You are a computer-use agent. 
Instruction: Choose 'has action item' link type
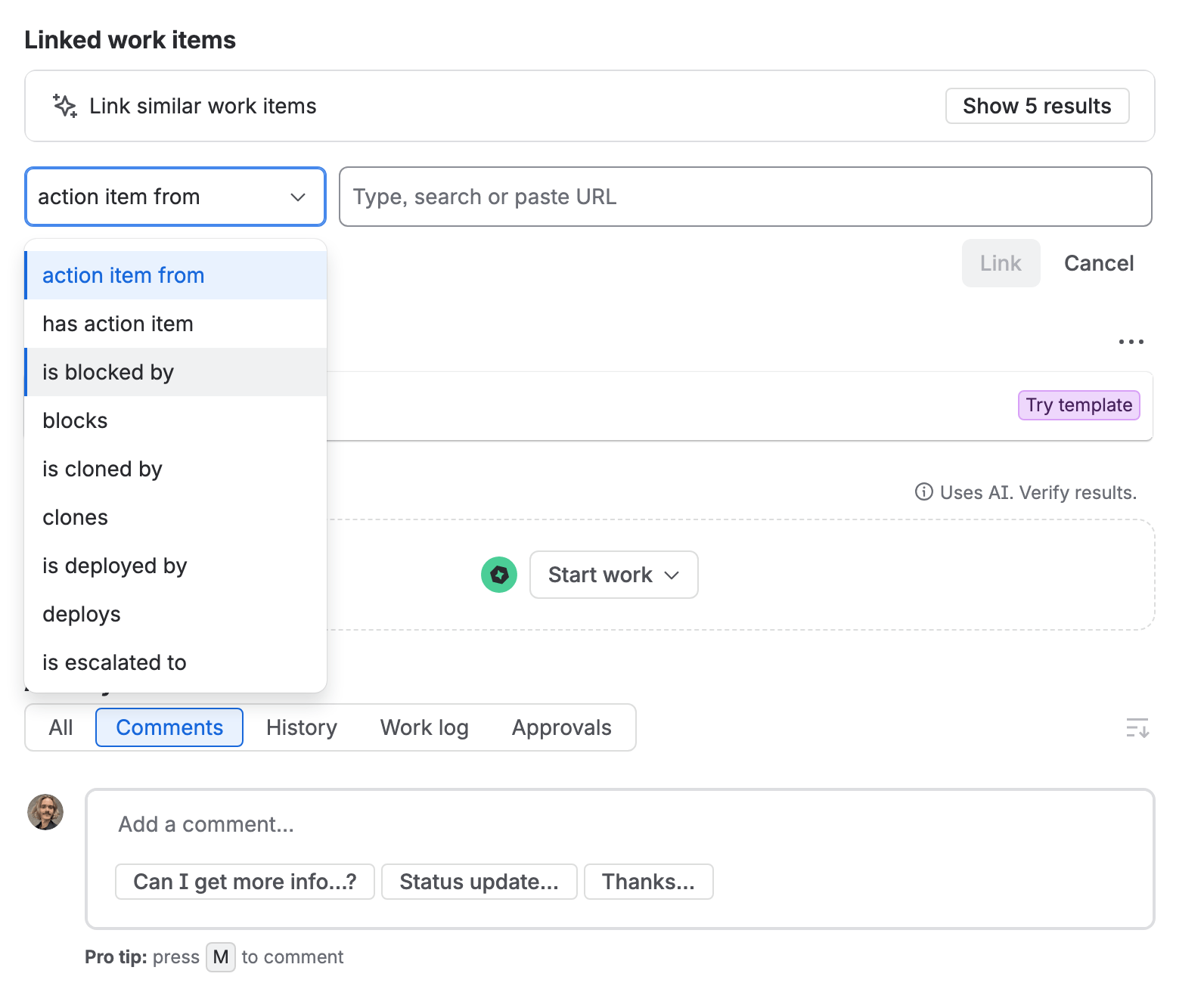click(175, 324)
